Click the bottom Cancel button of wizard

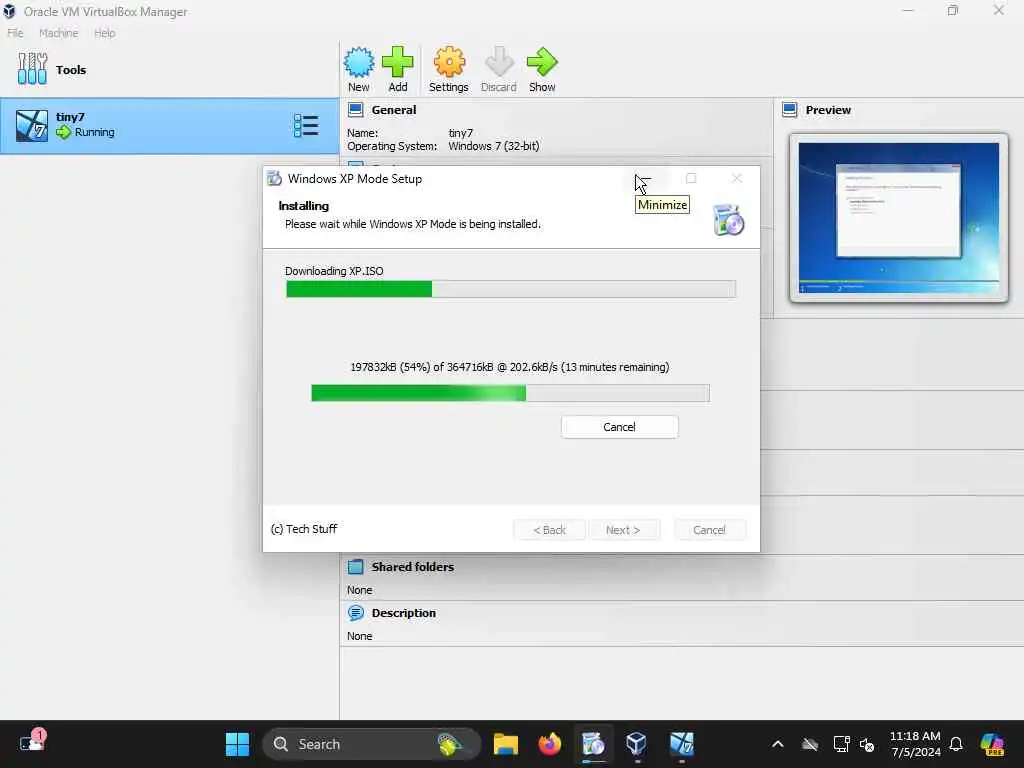[709, 530]
